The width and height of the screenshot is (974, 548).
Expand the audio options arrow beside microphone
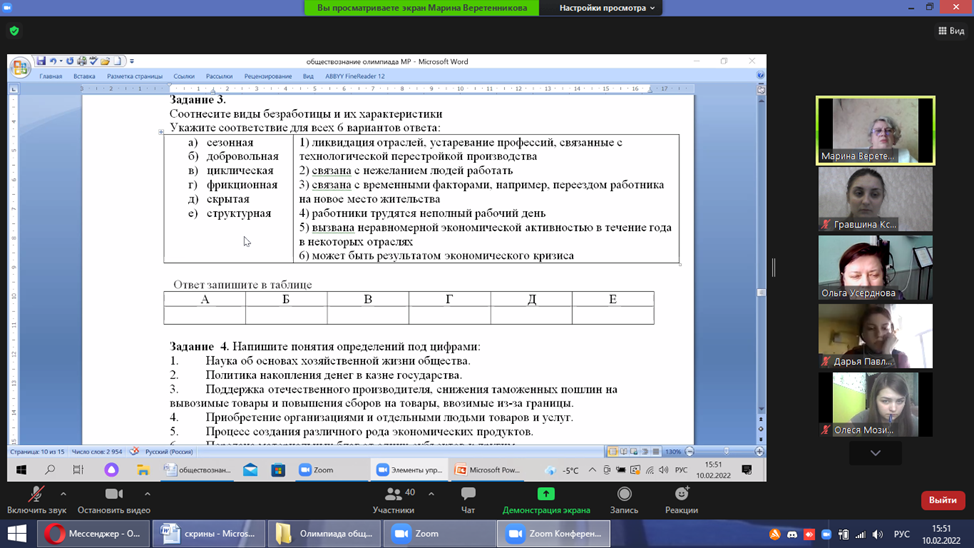(64, 493)
